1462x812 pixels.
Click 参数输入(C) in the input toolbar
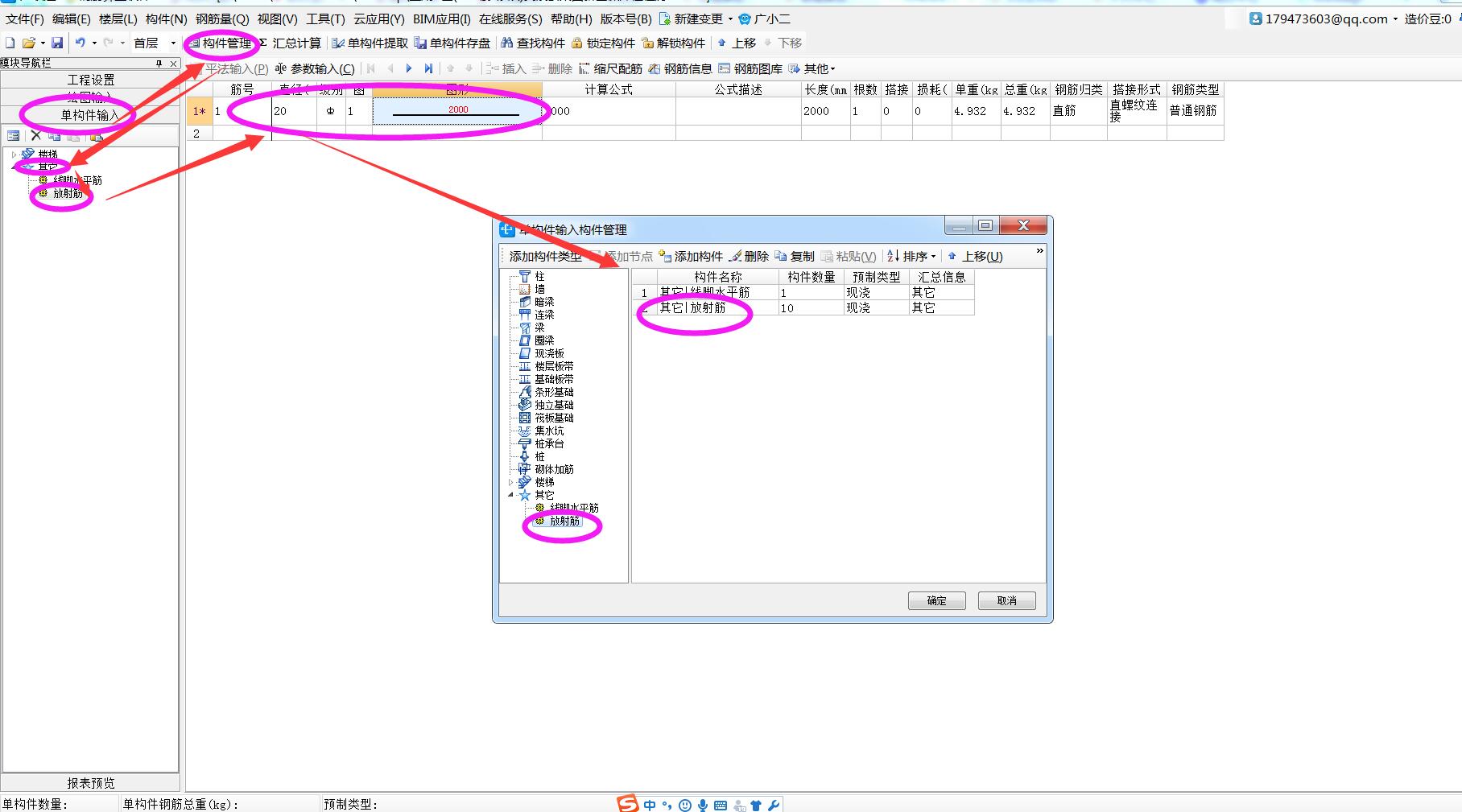pos(315,68)
